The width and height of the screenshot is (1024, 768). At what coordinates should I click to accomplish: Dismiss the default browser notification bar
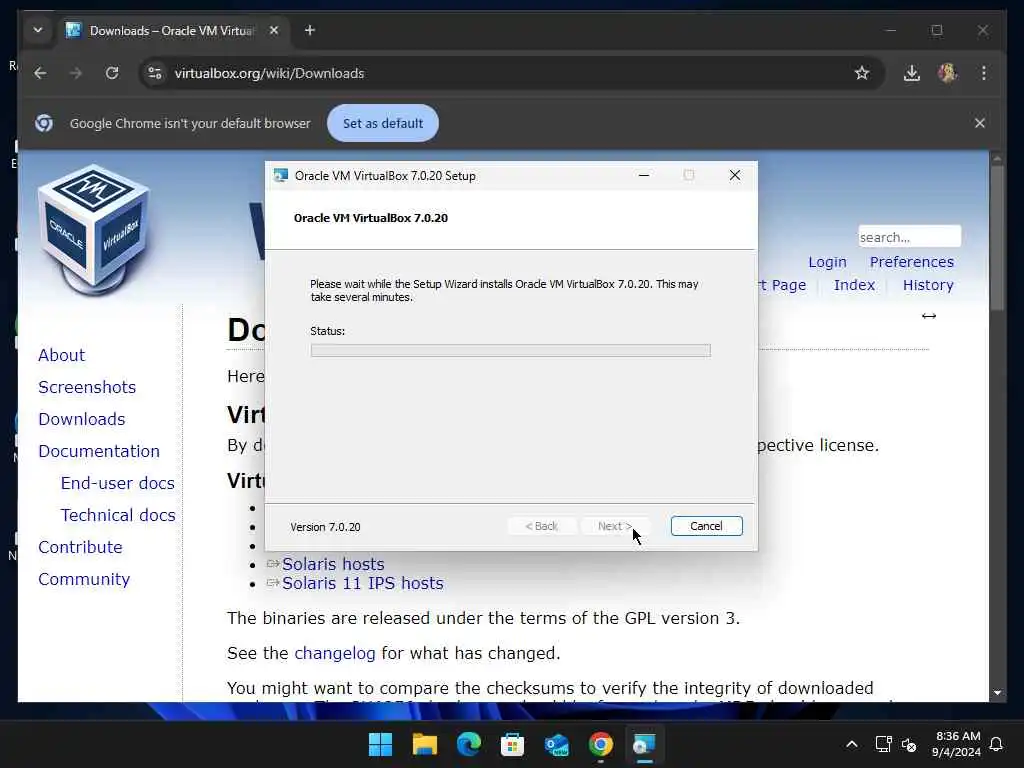(x=980, y=123)
